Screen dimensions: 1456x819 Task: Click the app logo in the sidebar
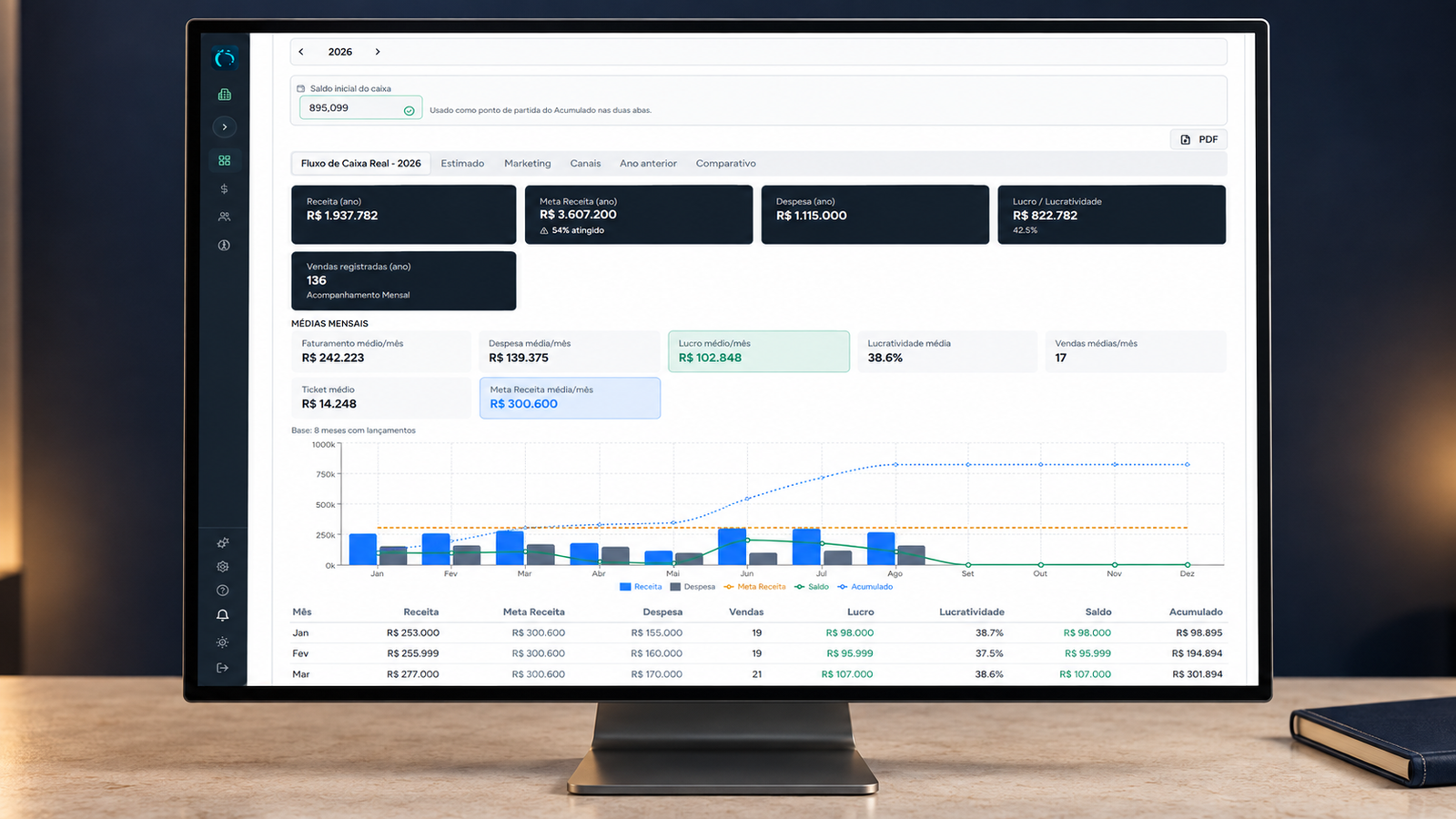(224, 59)
